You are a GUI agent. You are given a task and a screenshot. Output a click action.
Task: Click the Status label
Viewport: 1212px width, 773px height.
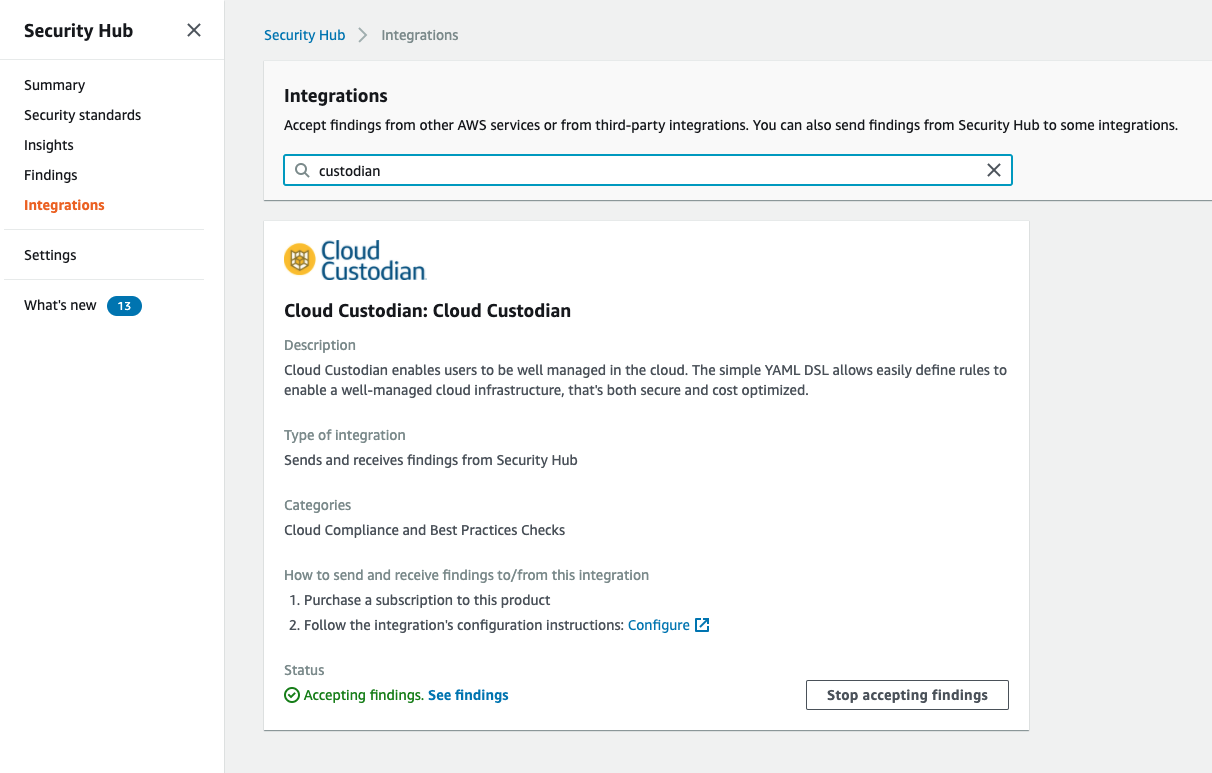(304, 670)
